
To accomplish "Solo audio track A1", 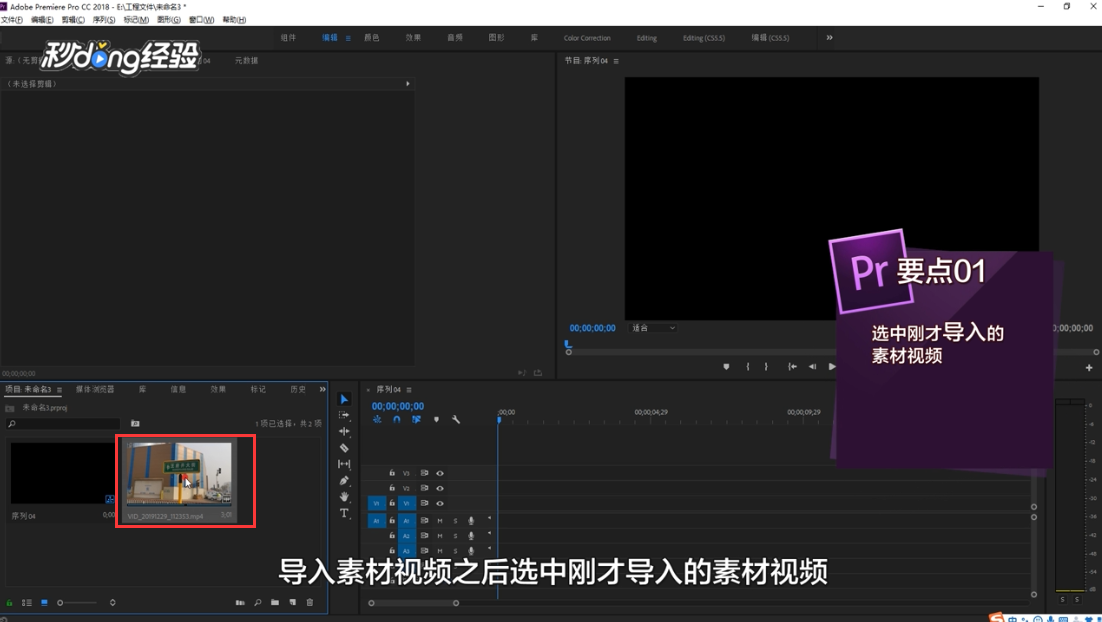I will 455,521.
